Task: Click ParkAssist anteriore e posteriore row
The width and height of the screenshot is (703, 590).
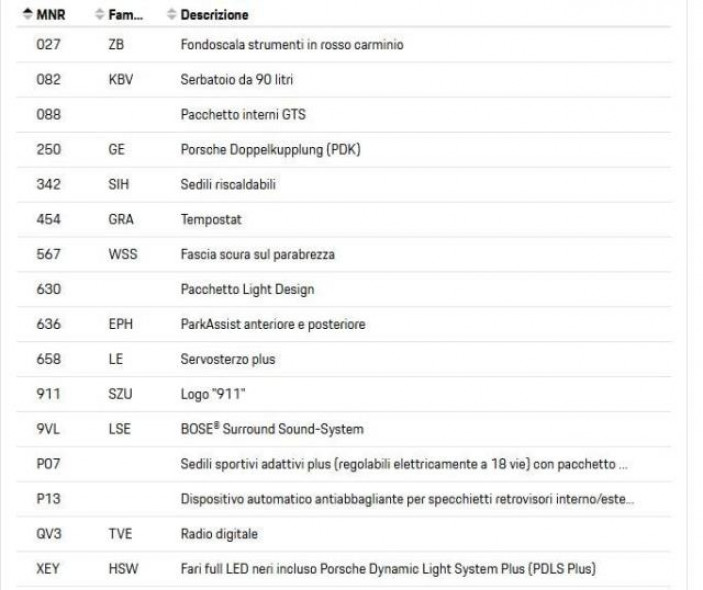Action: (x=344, y=325)
